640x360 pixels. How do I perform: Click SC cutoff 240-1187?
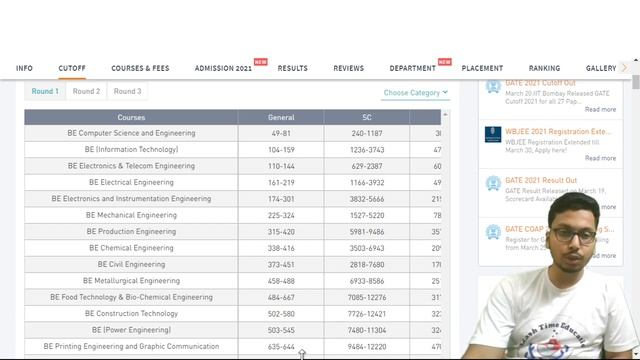367,133
